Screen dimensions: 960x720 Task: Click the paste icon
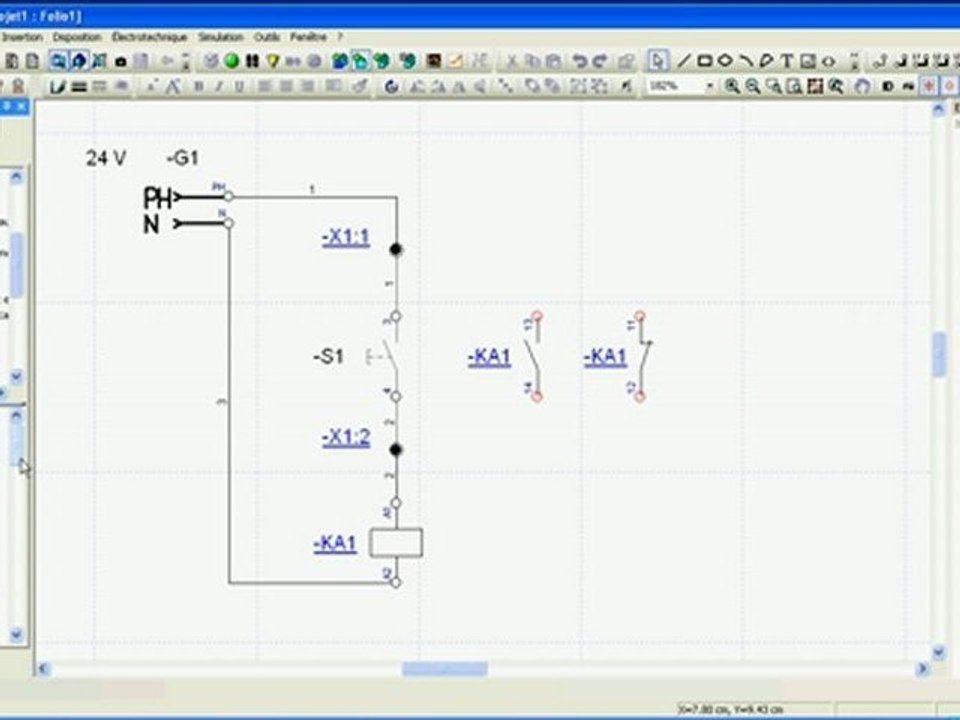click(553, 61)
